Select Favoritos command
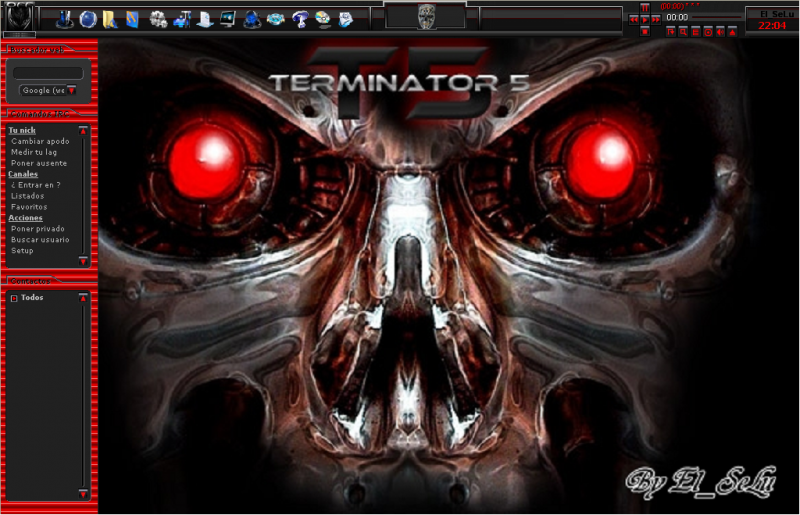The image size is (800, 515). click(29, 207)
